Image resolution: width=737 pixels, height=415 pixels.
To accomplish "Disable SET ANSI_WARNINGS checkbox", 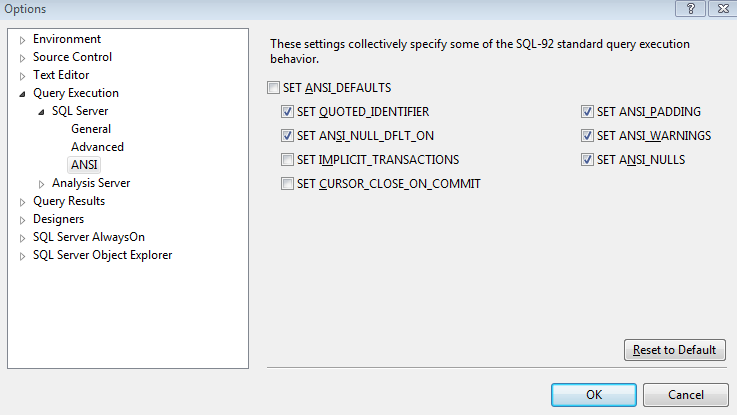I will [588, 136].
